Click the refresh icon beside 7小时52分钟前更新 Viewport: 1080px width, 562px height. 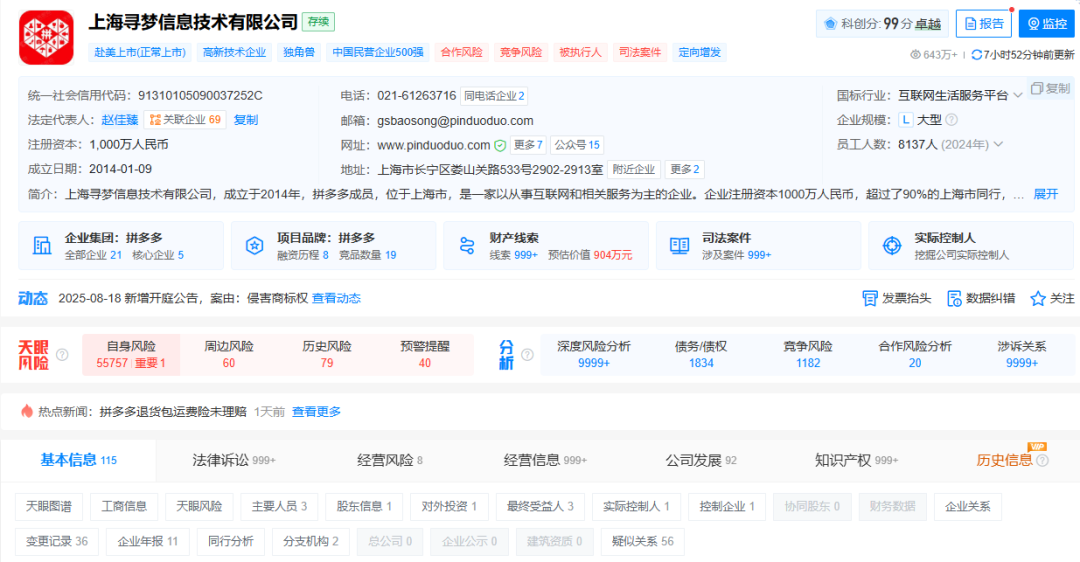[976, 54]
